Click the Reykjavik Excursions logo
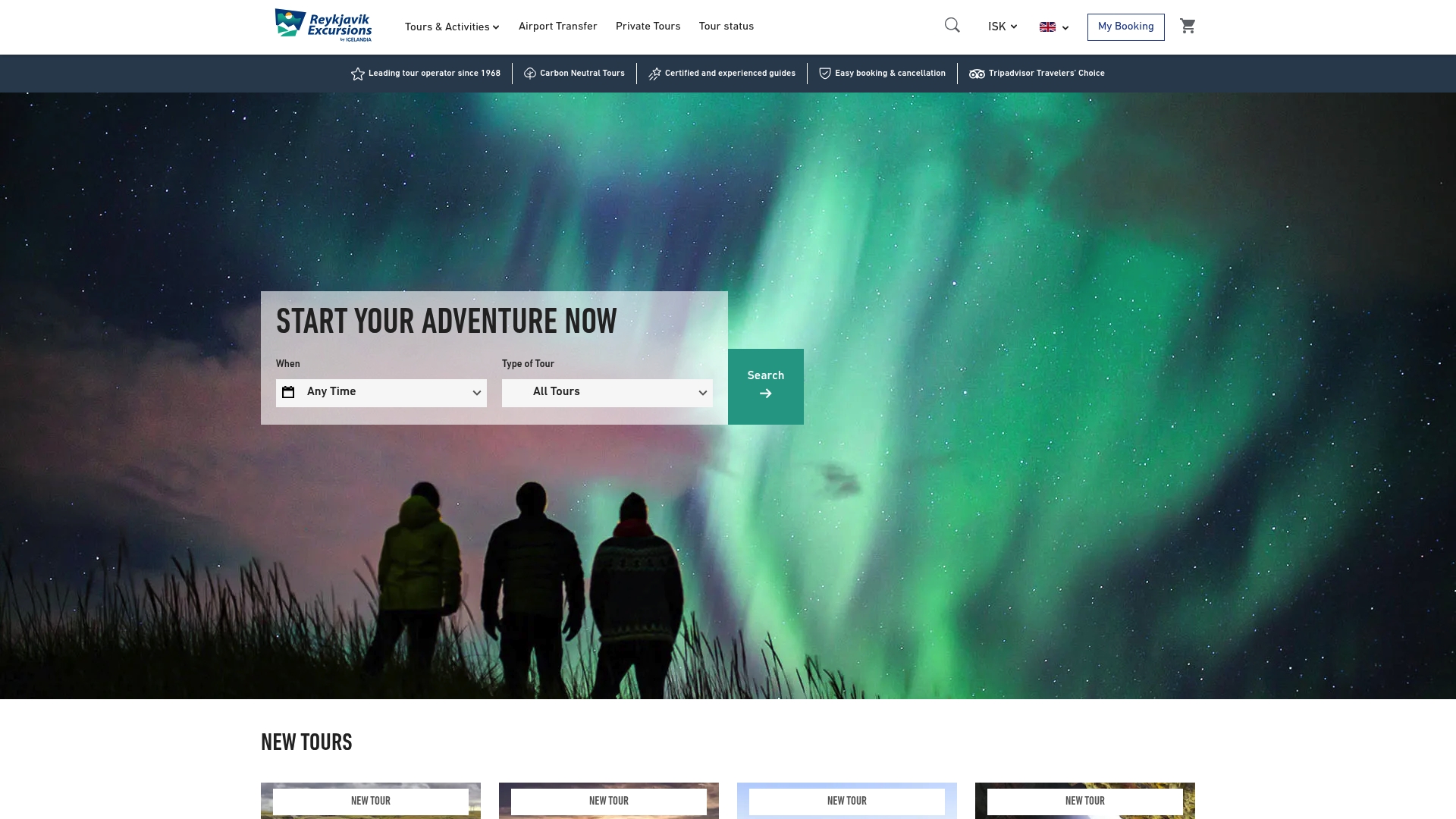Viewport: 1456px width, 819px height. [323, 26]
